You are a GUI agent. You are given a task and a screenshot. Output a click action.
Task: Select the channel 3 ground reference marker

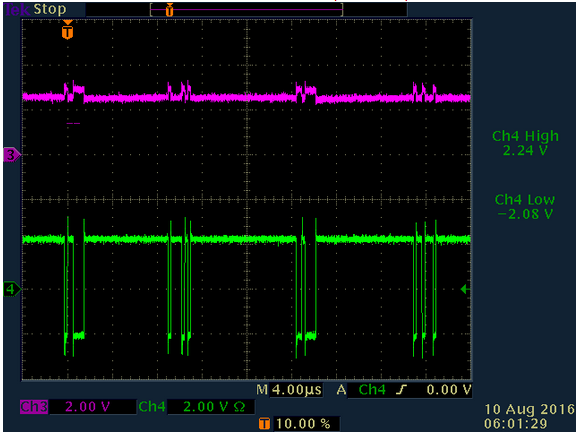[x=12, y=155]
